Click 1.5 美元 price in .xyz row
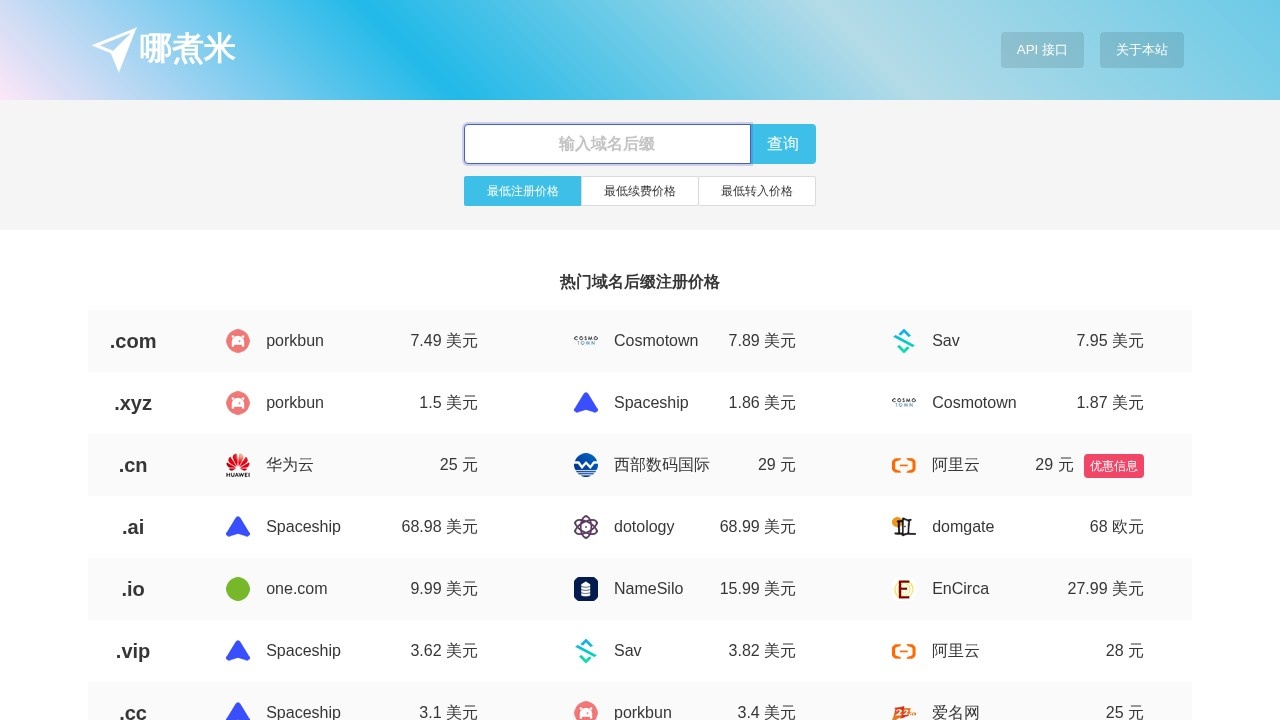The width and height of the screenshot is (1280, 720). [448, 403]
